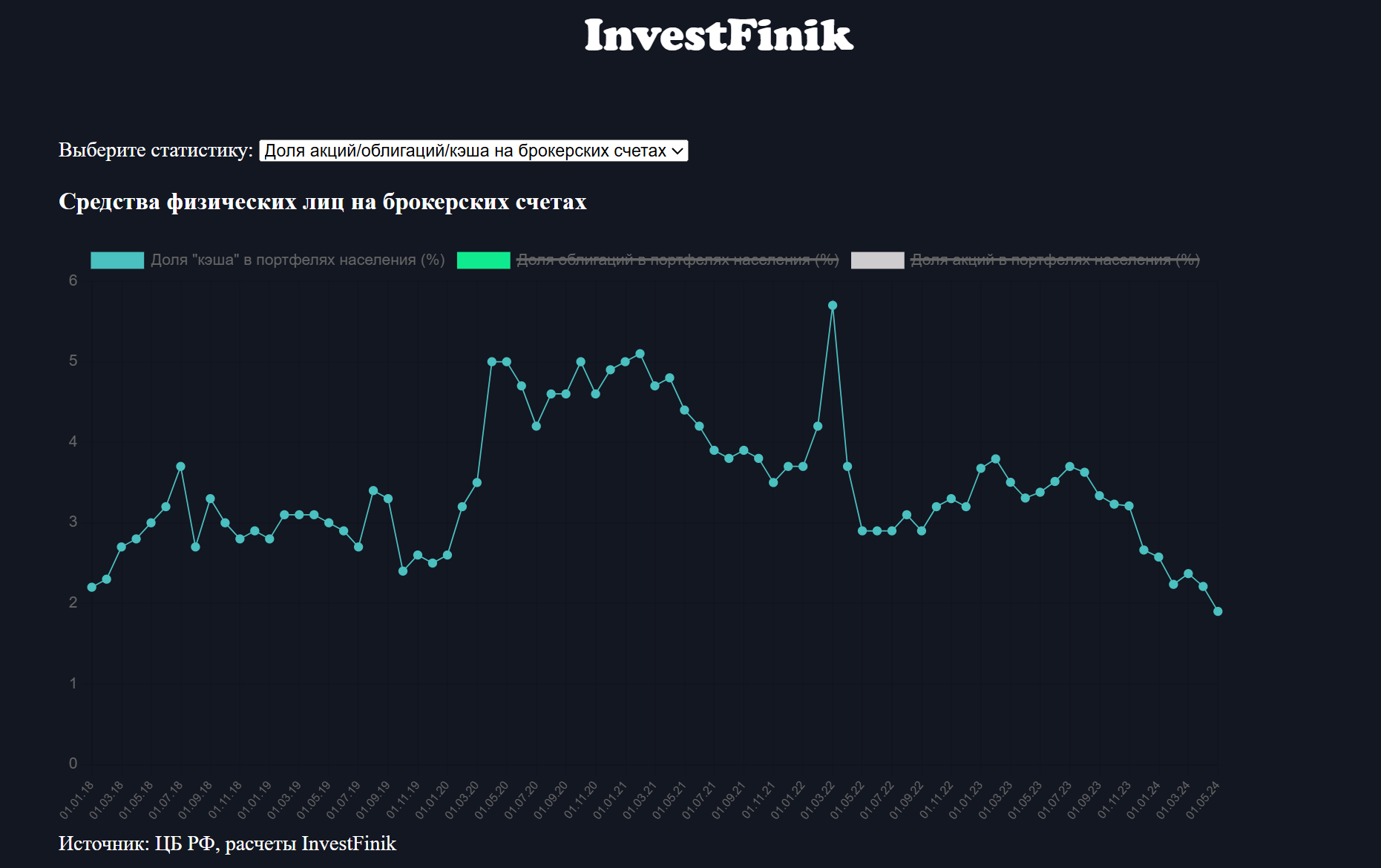1381x868 pixels.
Task: Toggle the cash share legend label
Action: coord(298,260)
